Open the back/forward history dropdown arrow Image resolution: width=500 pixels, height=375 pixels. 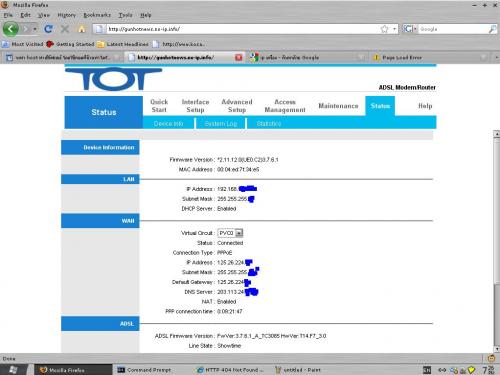35,29
